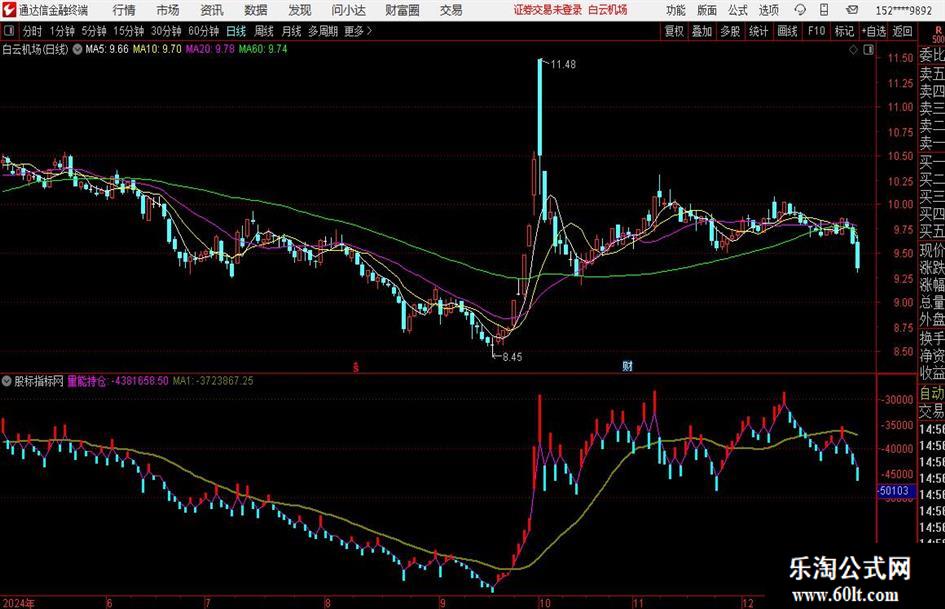945x609 pixels.
Task: Open the 行情 menu
Action: 124,10
